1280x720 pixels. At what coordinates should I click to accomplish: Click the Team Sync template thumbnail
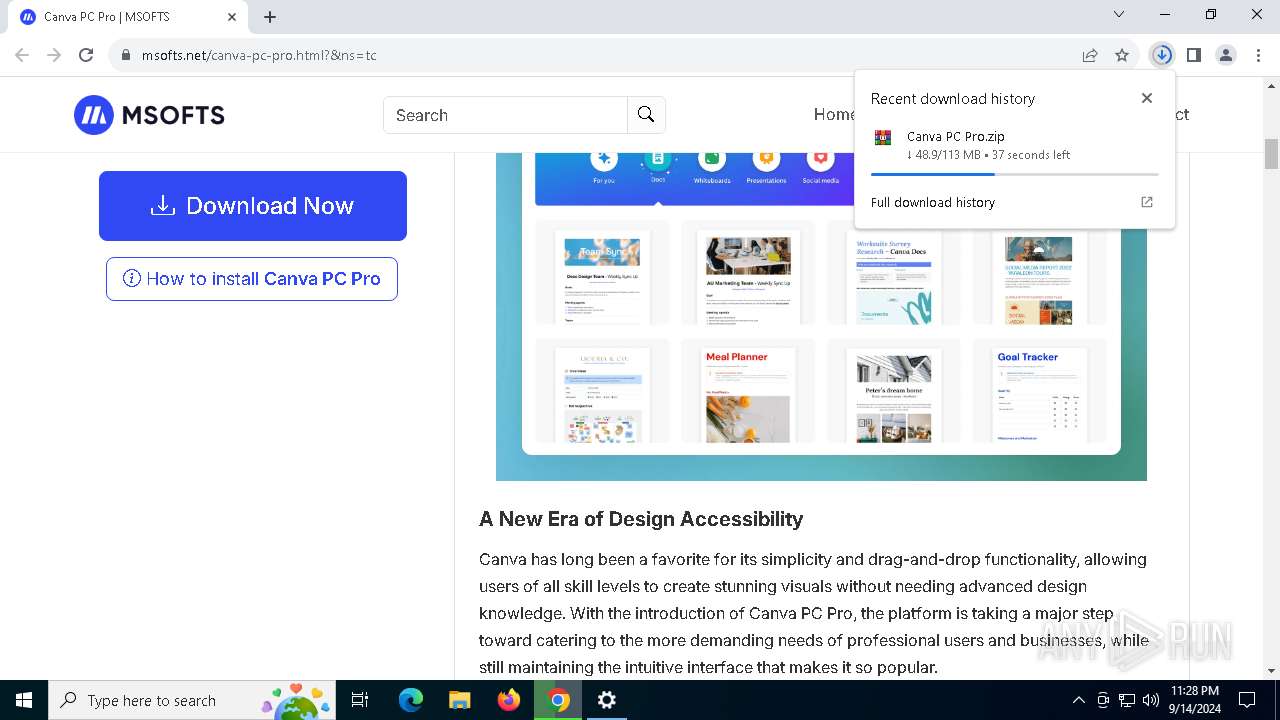602,272
